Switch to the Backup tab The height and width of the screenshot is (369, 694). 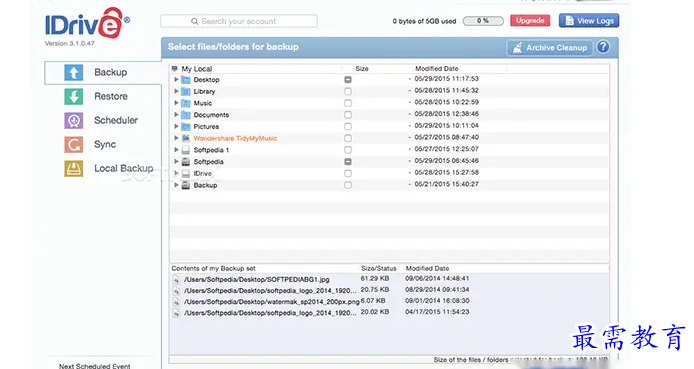[103, 73]
